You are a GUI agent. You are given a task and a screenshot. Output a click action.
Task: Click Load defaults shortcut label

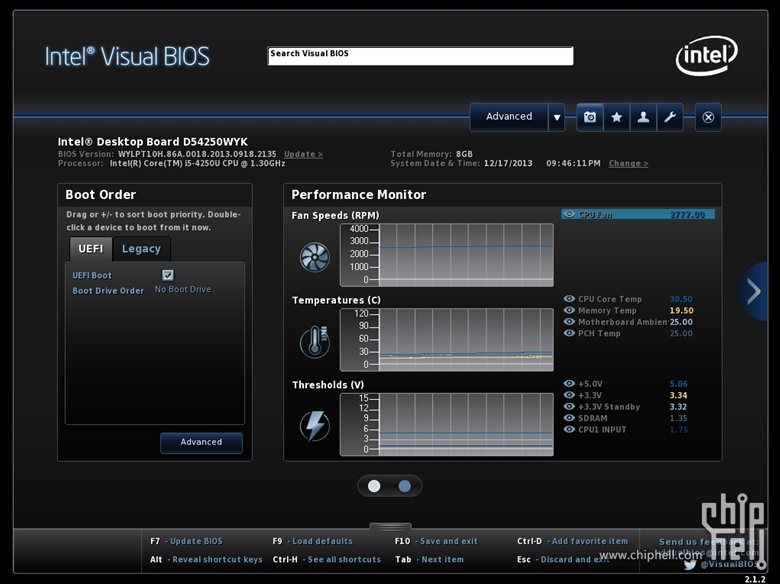(322, 541)
